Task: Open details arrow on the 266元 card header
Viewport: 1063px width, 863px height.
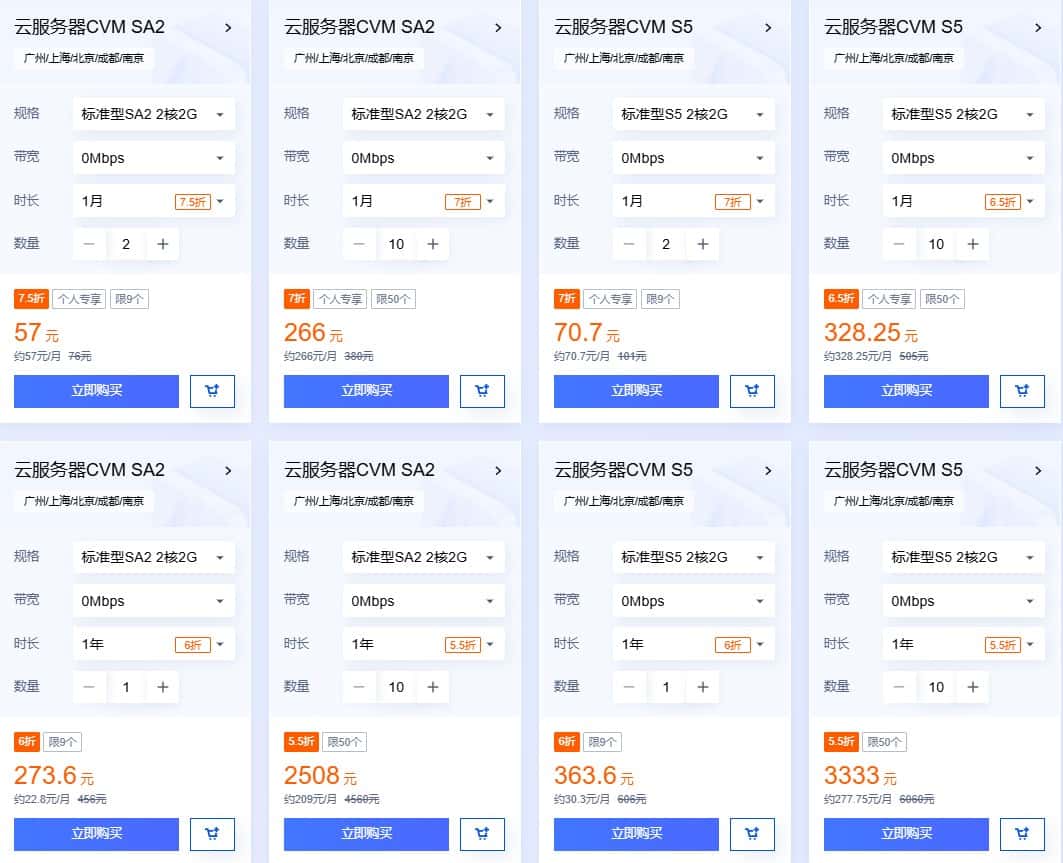Action: coord(498,28)
